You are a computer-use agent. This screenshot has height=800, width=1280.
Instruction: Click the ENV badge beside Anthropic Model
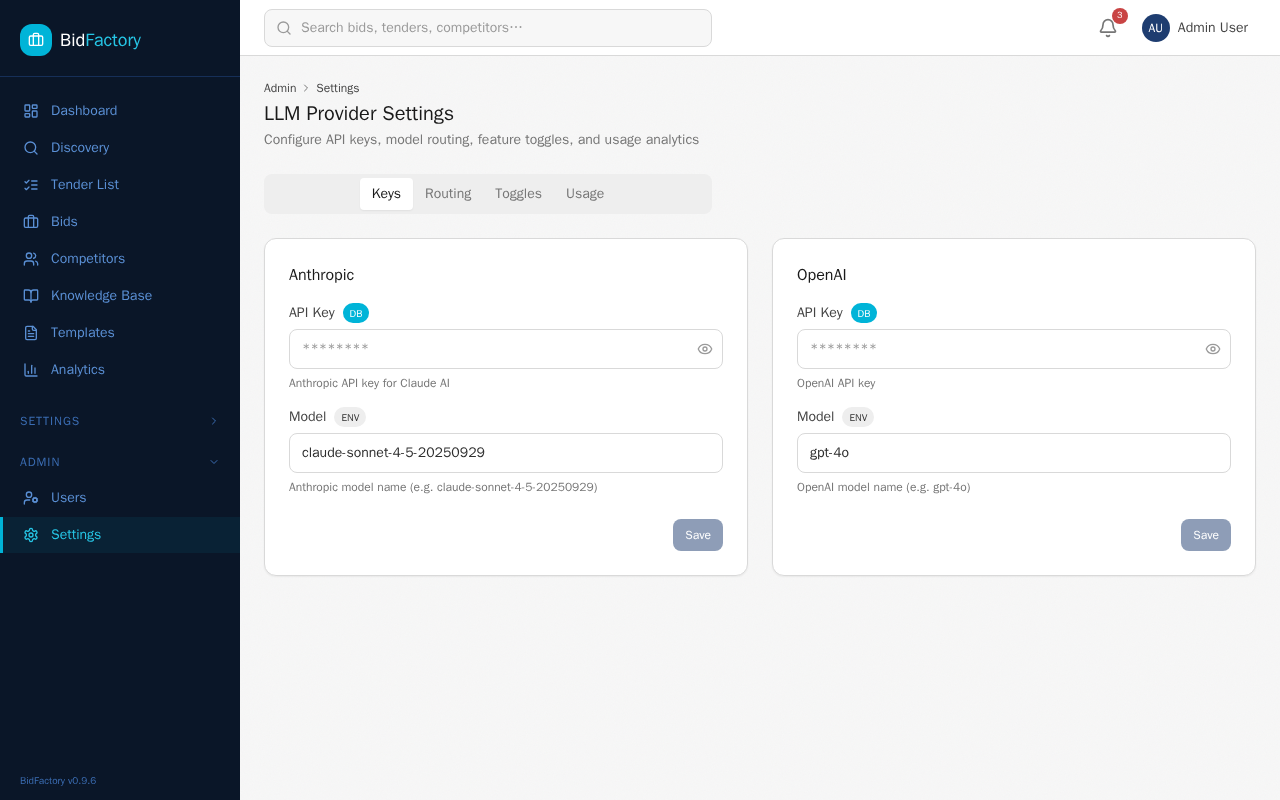[350, 417]
